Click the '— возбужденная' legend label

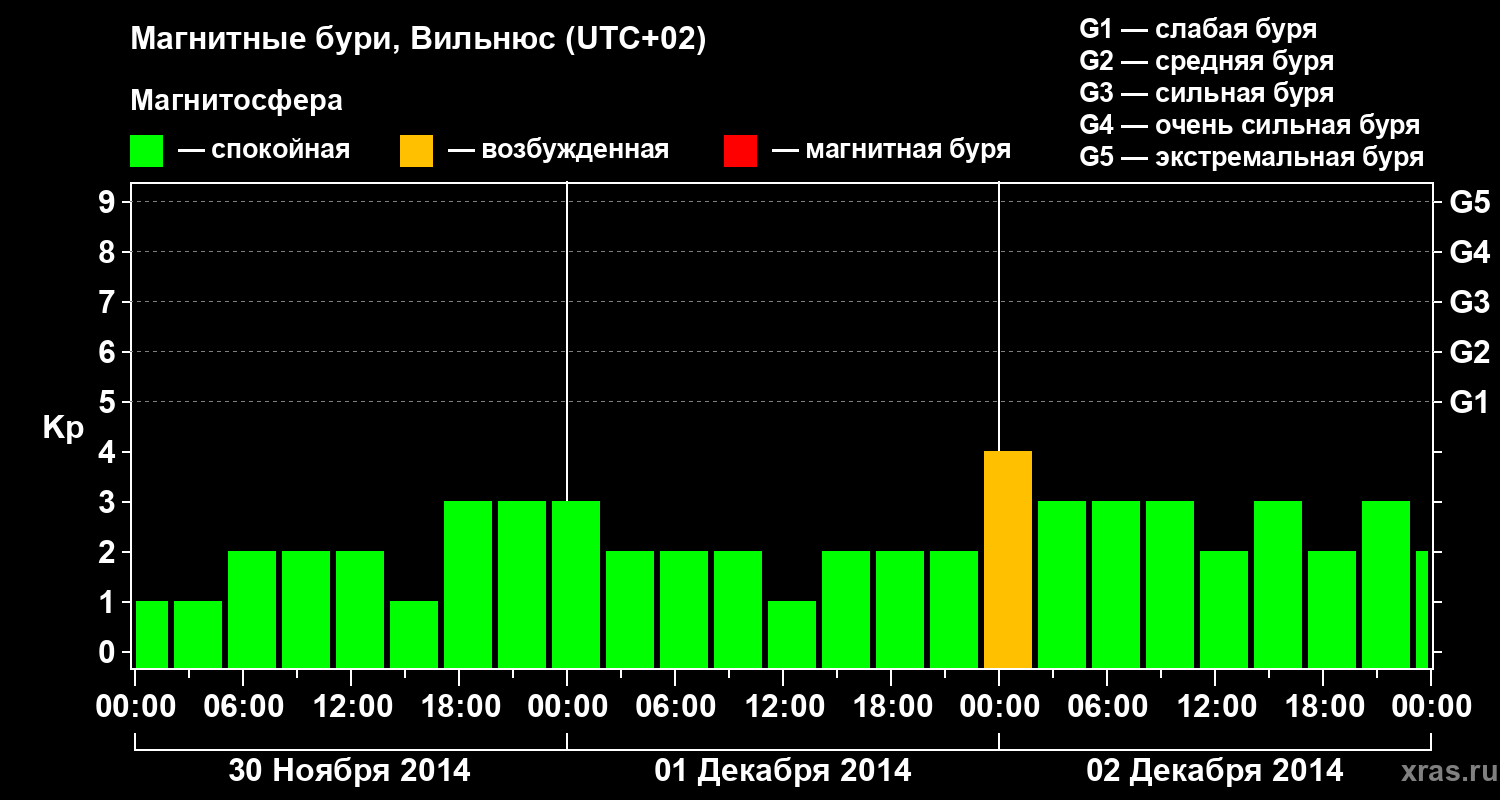(x=558, y=151)
